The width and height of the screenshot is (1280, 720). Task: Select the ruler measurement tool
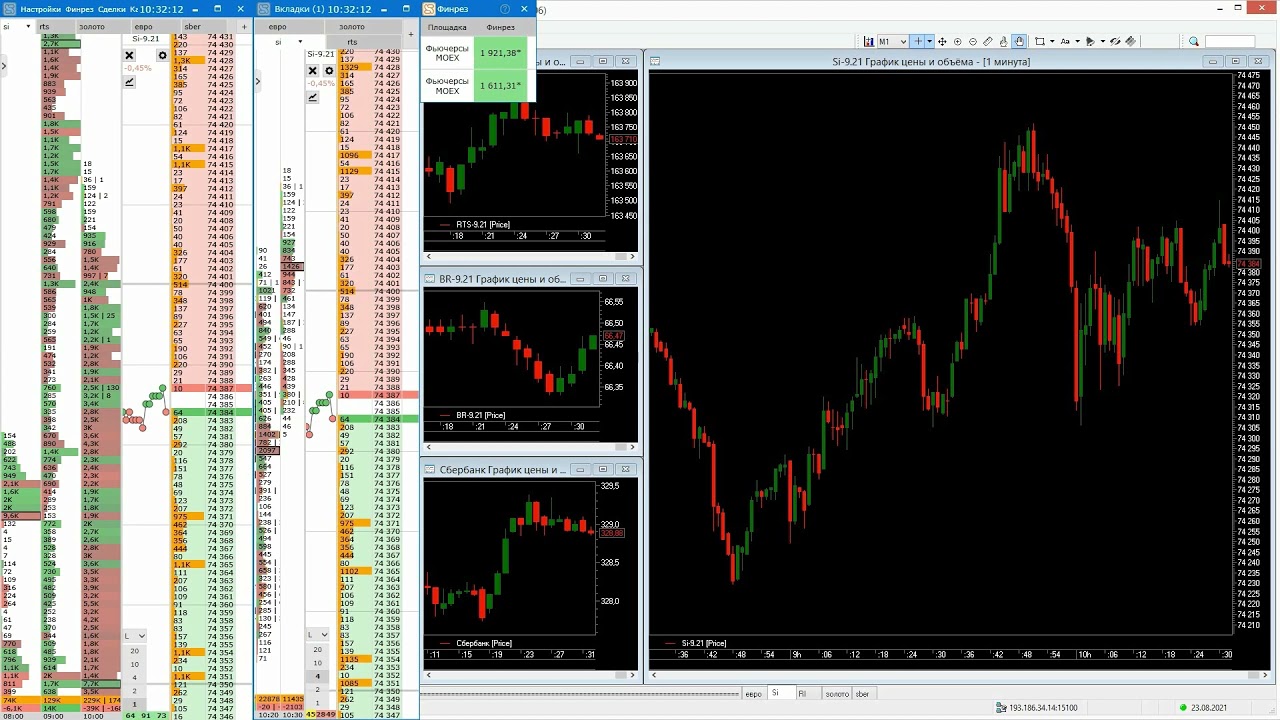click(988, 42)
